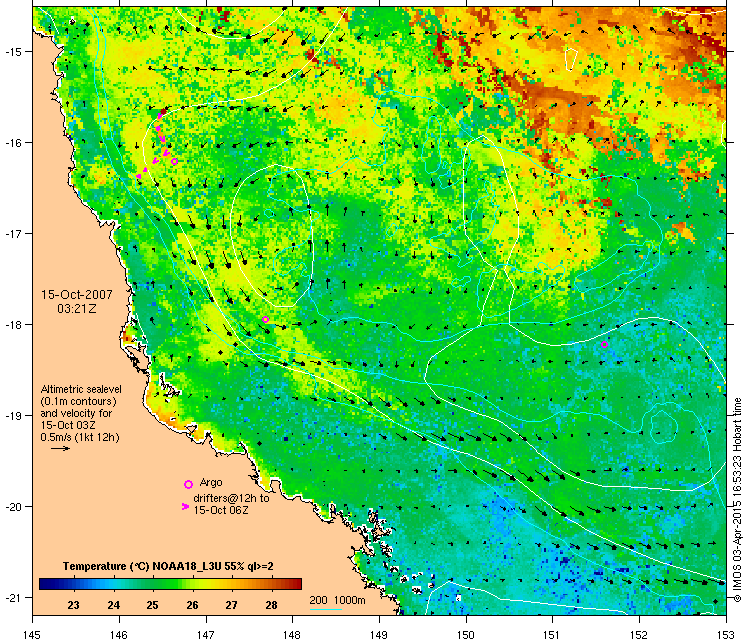
Task: Click the 25 tick on temperature scale
Action: 152,605
